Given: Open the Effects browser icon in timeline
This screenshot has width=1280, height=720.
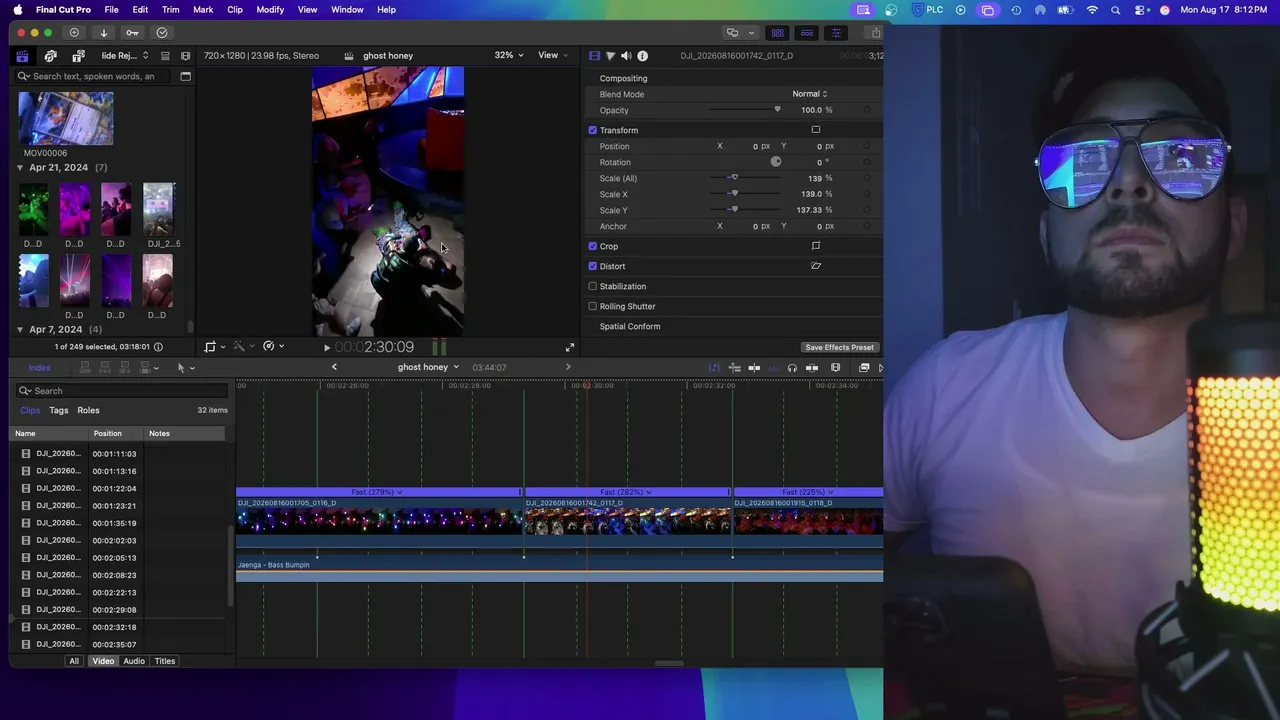Looking at the screenshot, I should coord(864,368).
